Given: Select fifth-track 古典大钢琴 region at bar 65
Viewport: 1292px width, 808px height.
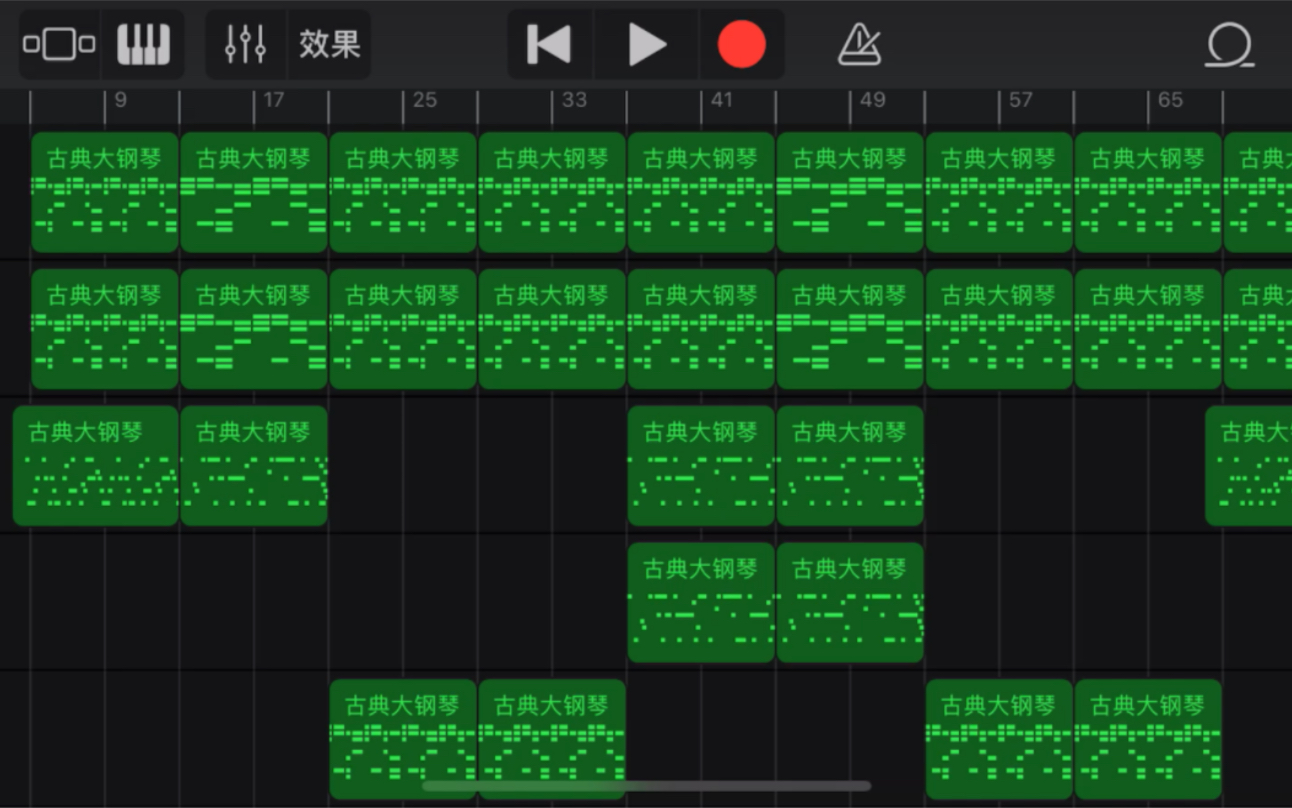Looking at the screenshot, I should click(x=1148, y=740).
